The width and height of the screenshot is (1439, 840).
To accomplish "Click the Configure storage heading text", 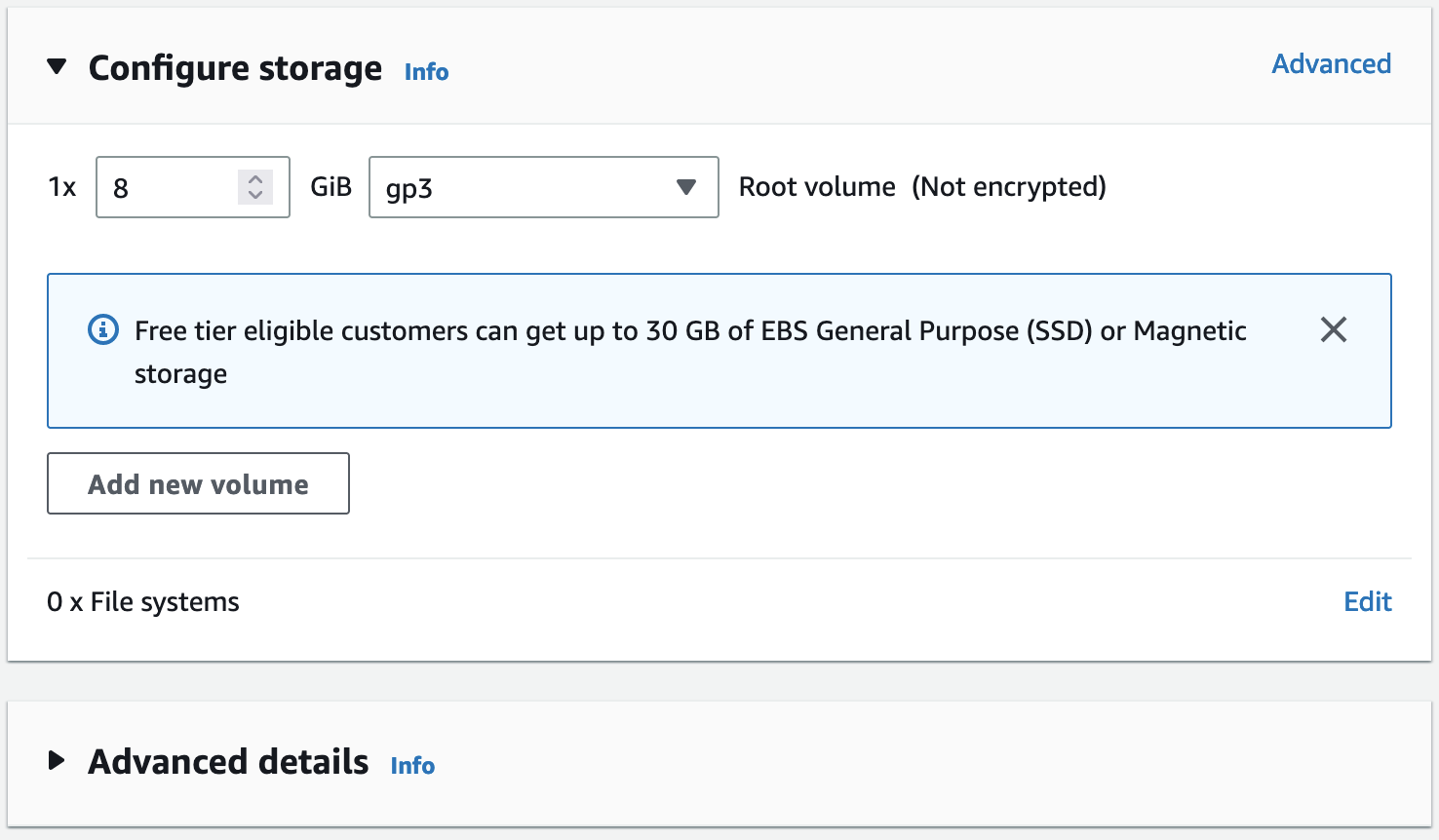I will pos(235,68).
